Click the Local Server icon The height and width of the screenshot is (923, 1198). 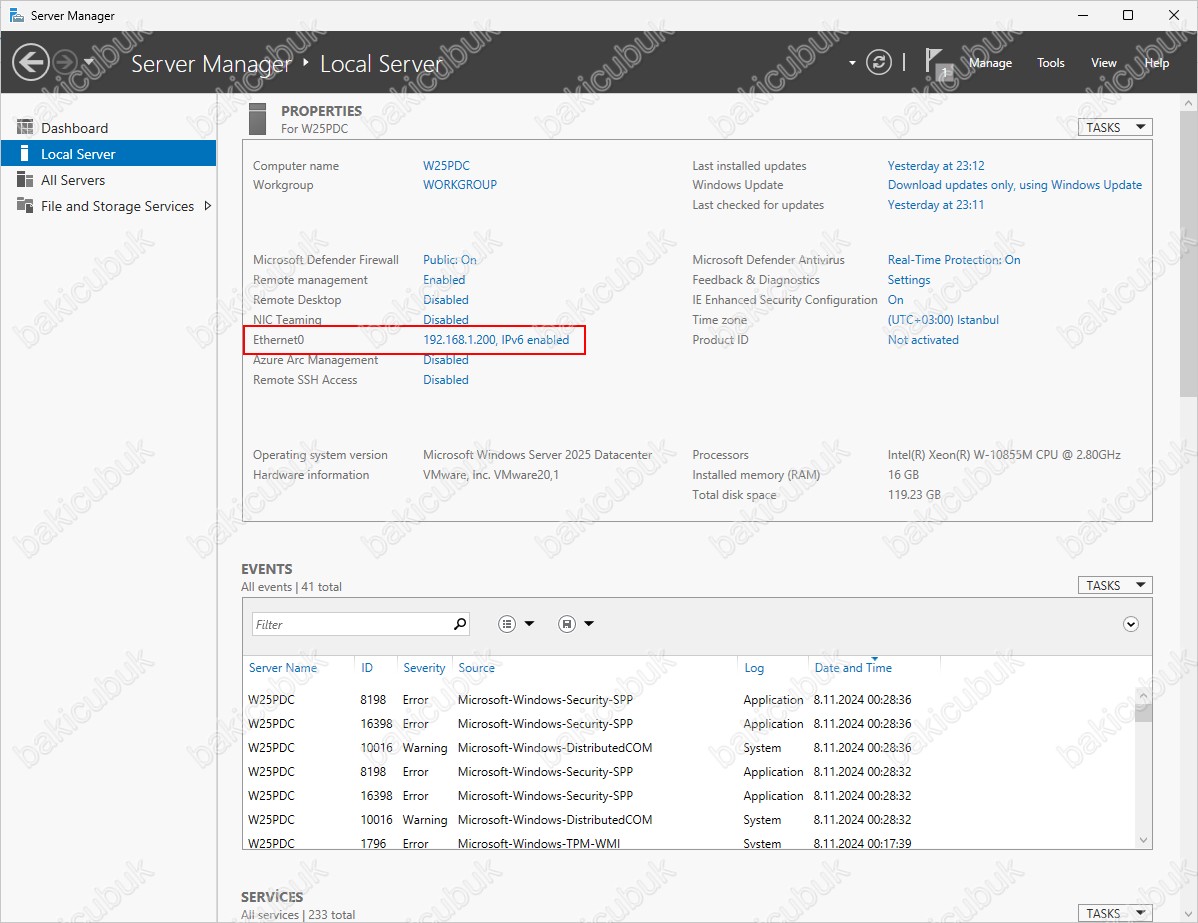tap(24, 153)
